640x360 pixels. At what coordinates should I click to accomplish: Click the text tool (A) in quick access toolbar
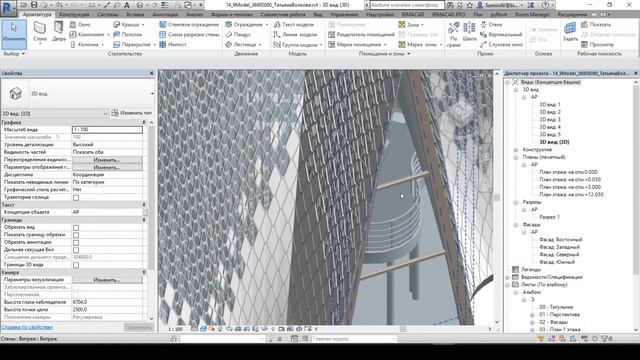(127, 5)
